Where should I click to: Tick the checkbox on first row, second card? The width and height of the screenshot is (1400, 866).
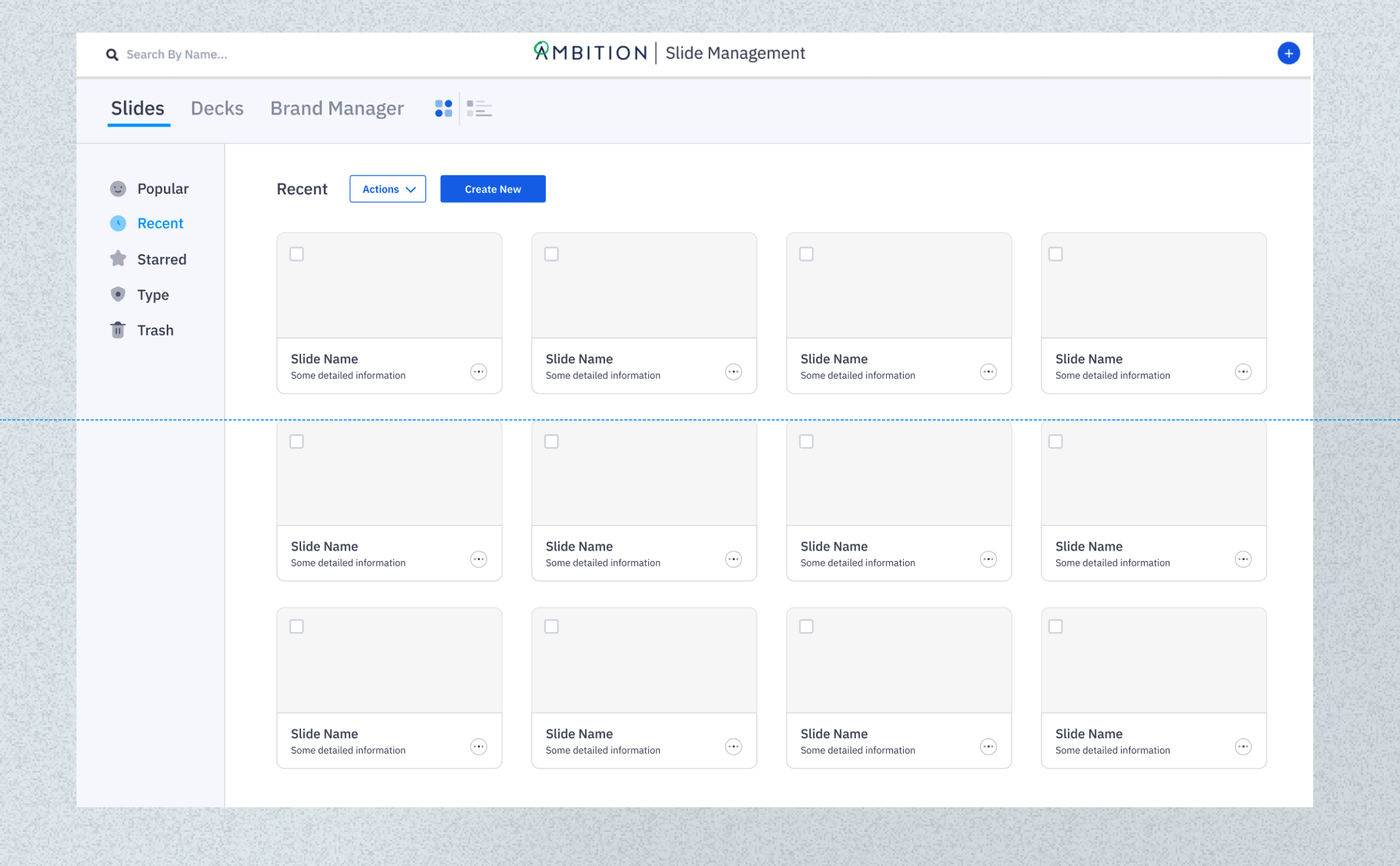(x=551, y=254)
